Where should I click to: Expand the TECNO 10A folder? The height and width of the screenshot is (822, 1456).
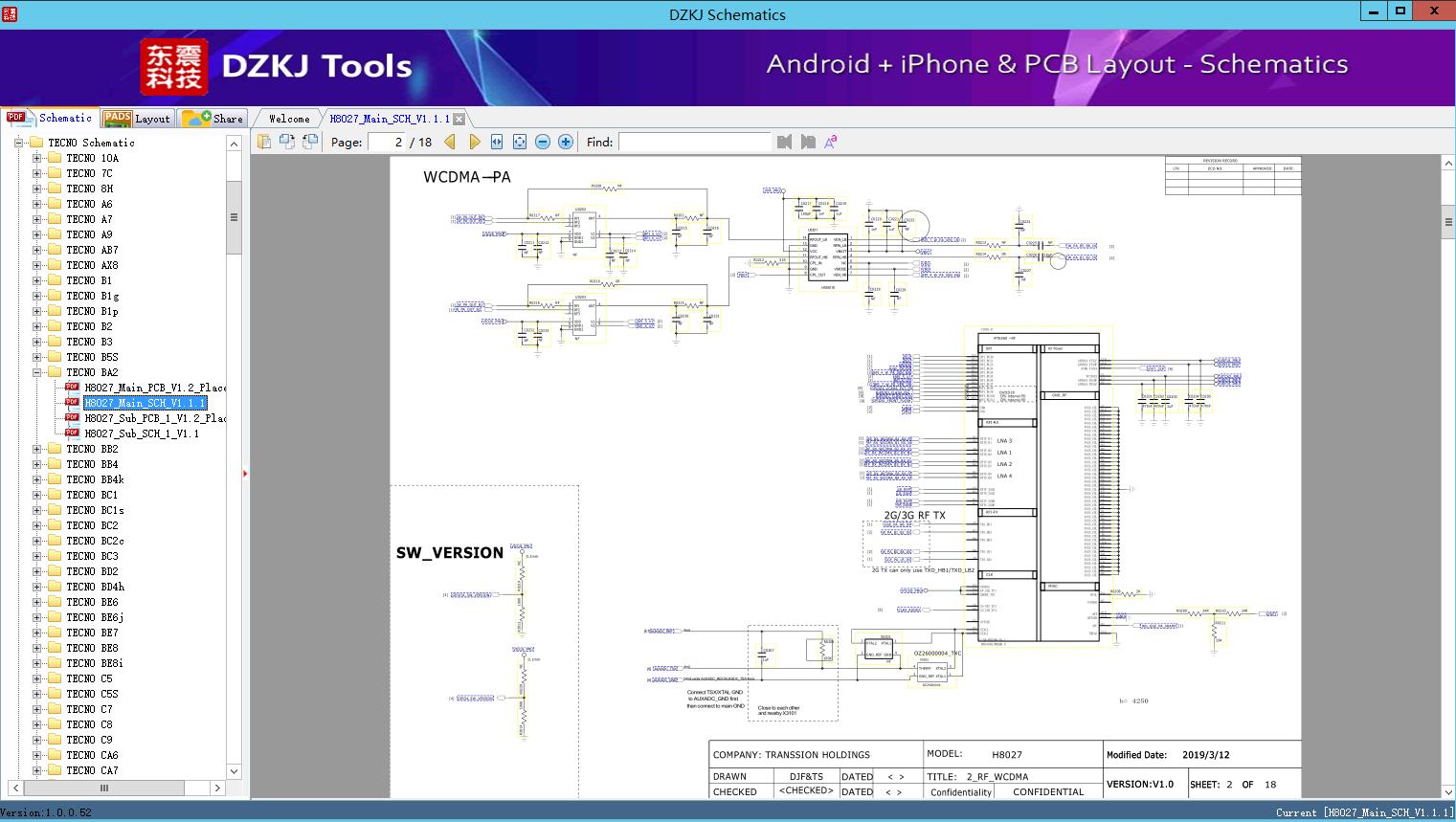point(37,158)
